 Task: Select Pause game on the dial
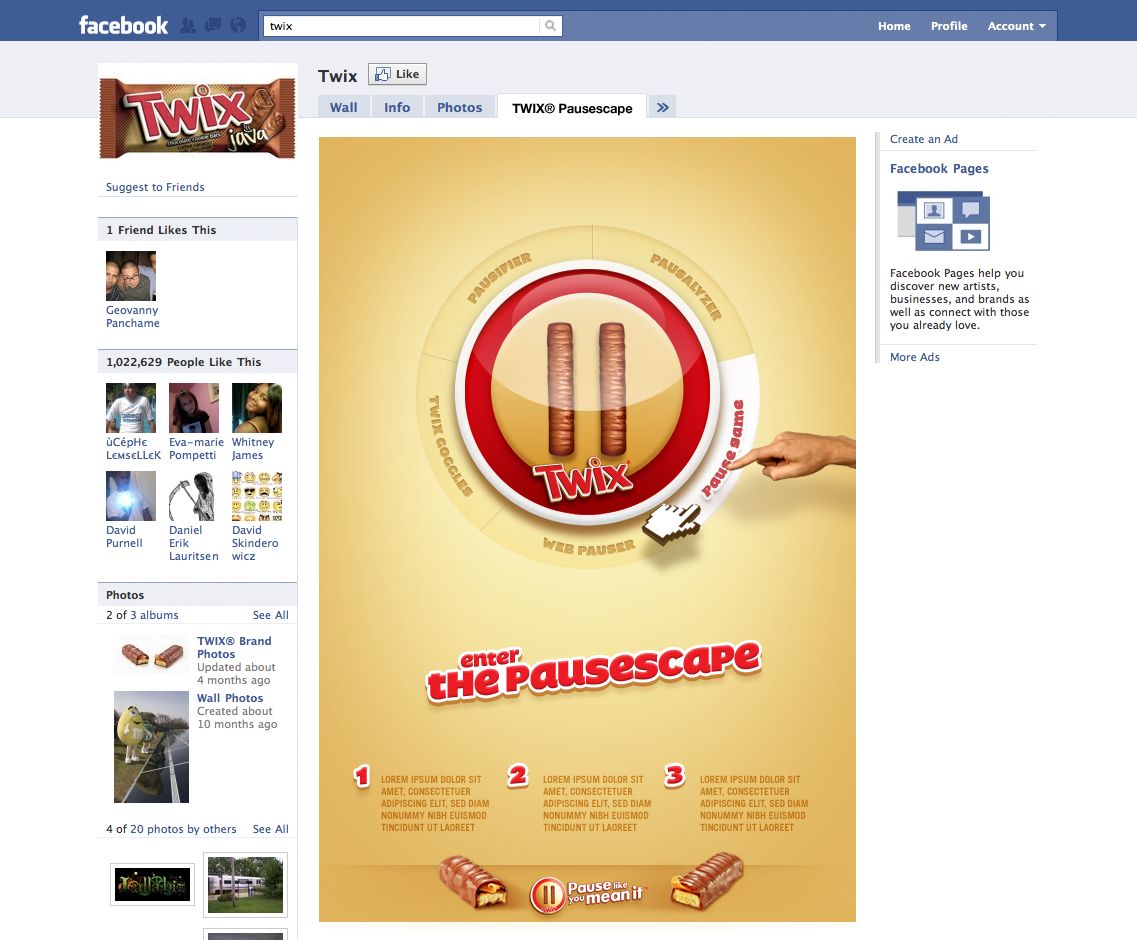(723, 448)
